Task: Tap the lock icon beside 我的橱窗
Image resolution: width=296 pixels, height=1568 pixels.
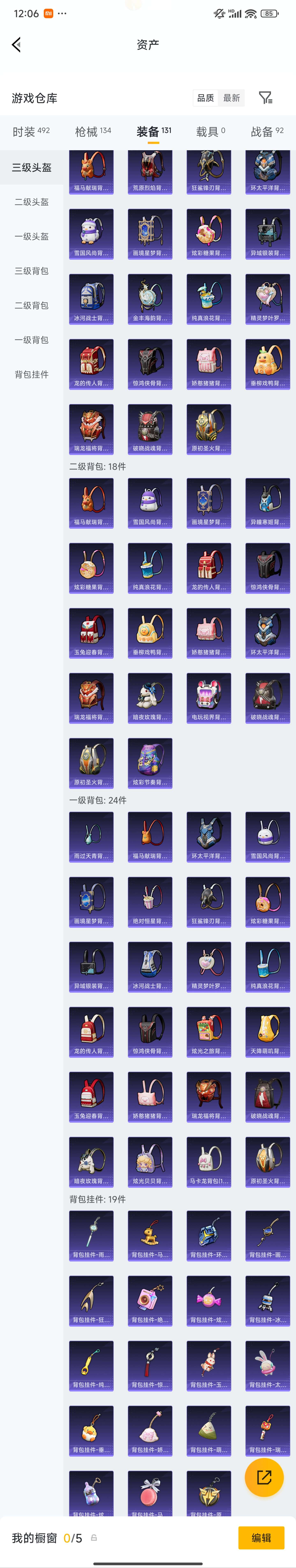Action: point(94,1538)
